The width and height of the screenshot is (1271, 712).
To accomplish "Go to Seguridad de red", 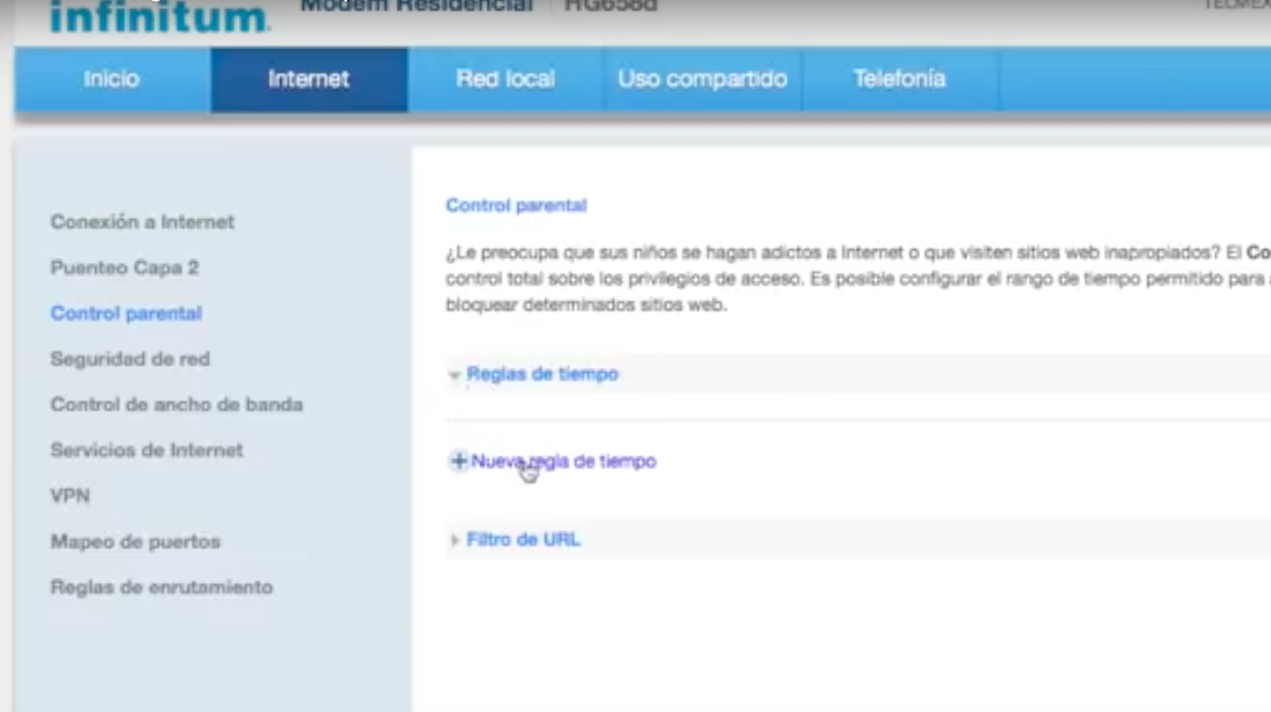I will click(130, 359).
